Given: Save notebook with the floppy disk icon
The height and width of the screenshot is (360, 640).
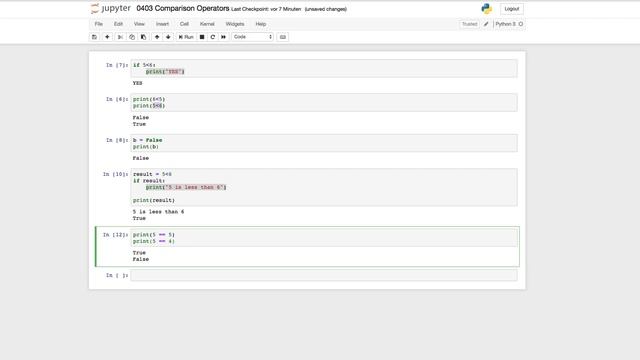Looking at the screenshot, I should pos(94,37).
